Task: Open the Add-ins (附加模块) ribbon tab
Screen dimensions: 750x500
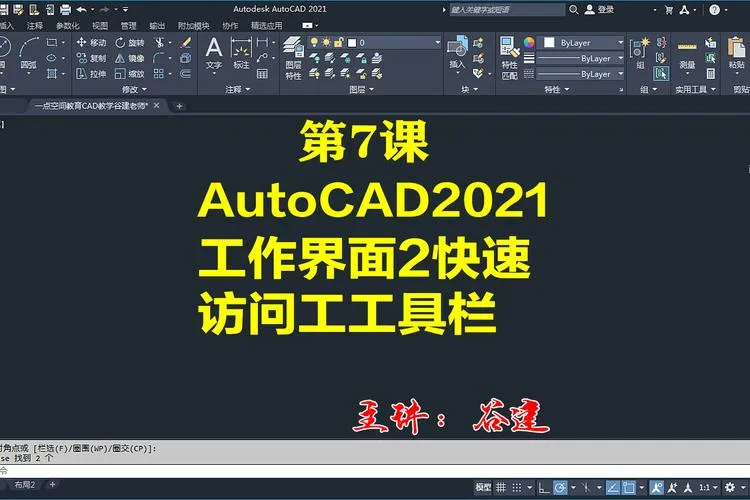Action: (193, 26)
